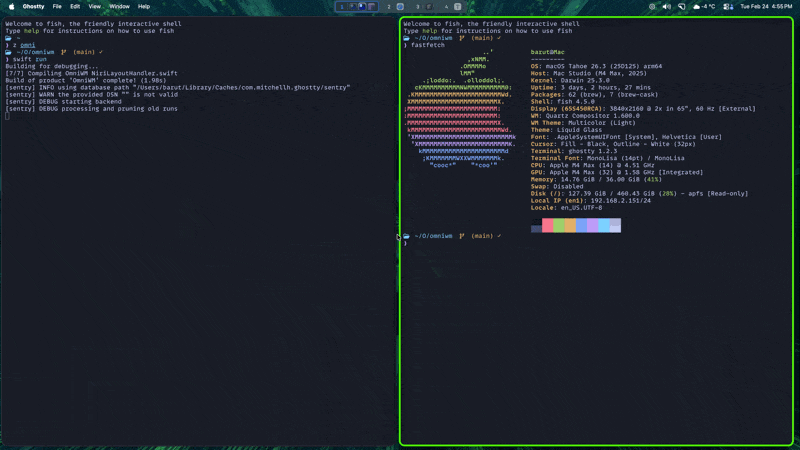Viewport: 800px width, 450px height.
Task: Click the 'Packages: 62 (brew)' line
Action: 594,94
